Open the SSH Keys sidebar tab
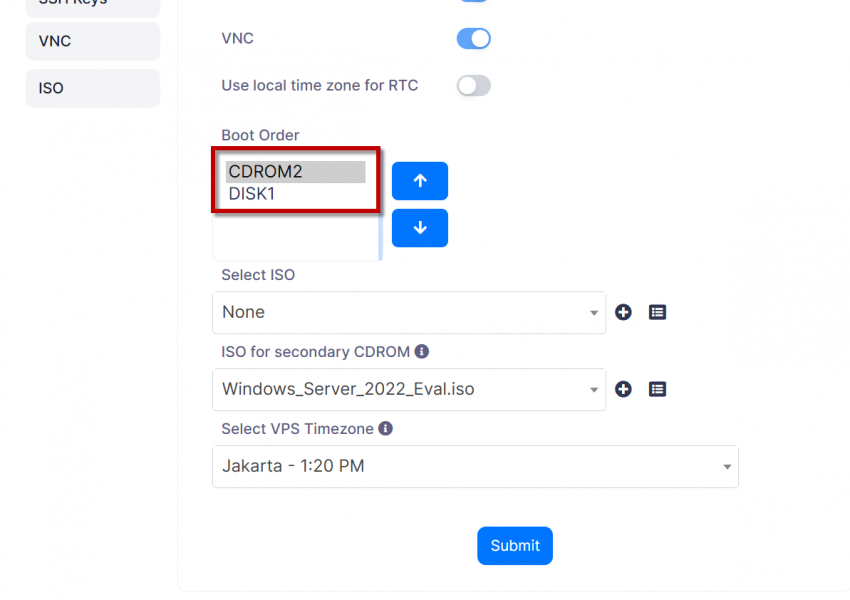 (x=92, y=4)
